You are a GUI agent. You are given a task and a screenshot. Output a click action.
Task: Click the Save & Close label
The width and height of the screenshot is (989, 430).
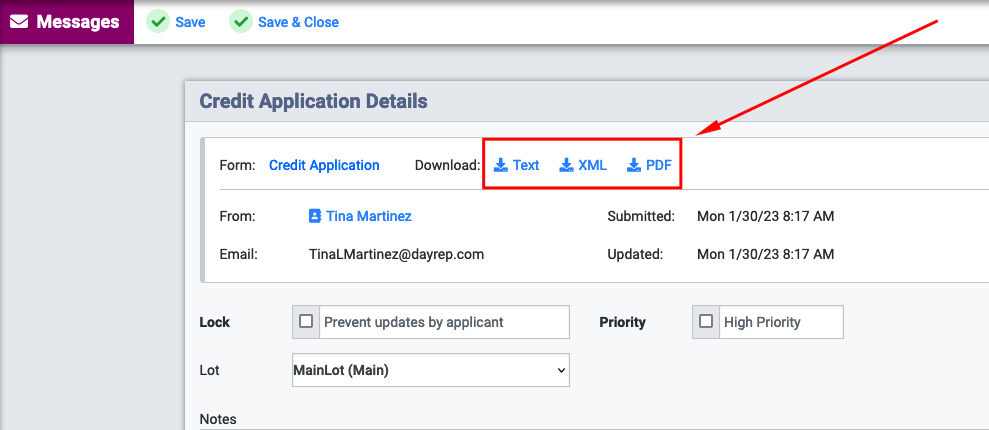point(298,22)
